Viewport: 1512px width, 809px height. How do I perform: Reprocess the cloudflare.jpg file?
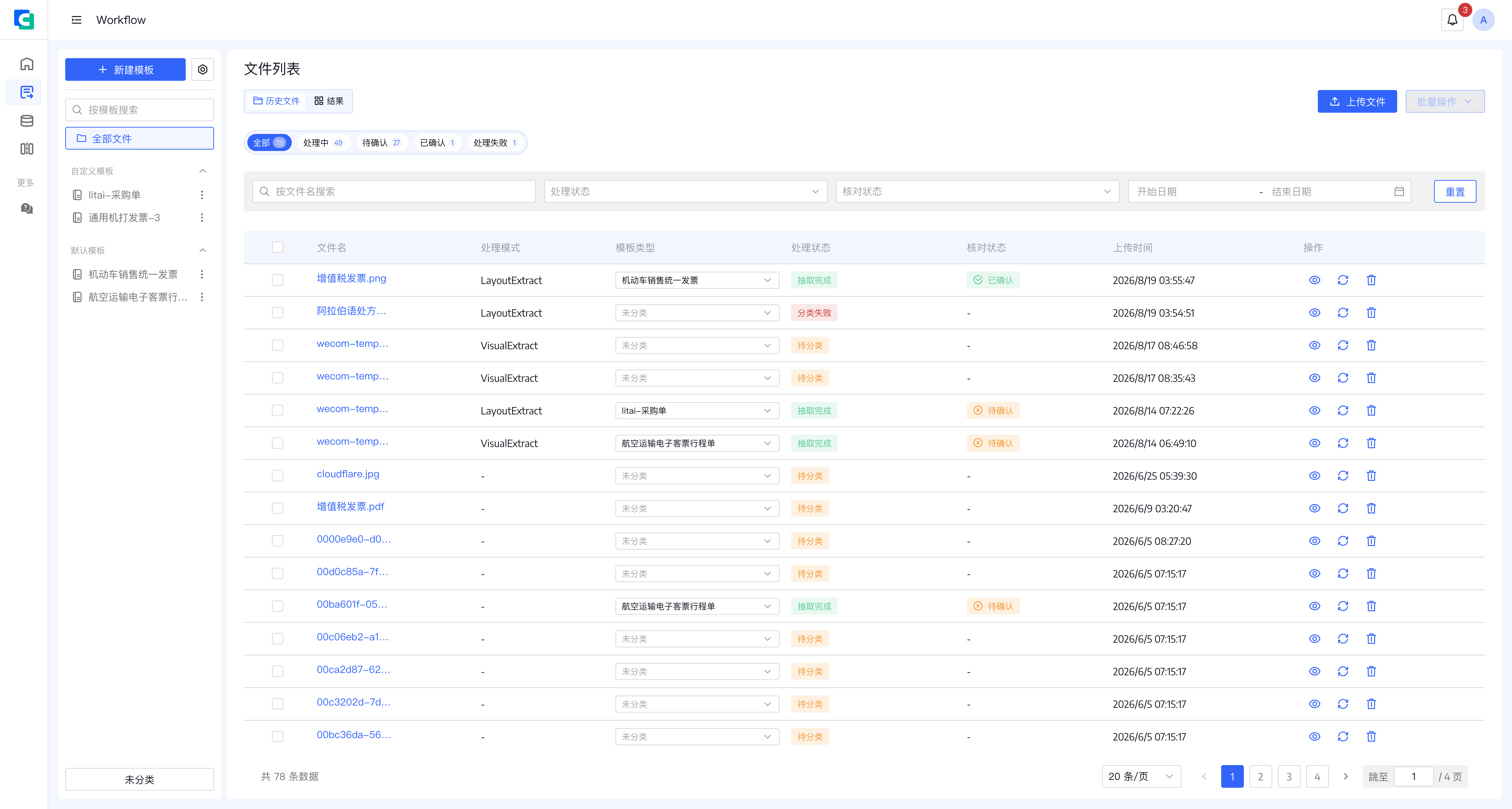[1343, 476]
